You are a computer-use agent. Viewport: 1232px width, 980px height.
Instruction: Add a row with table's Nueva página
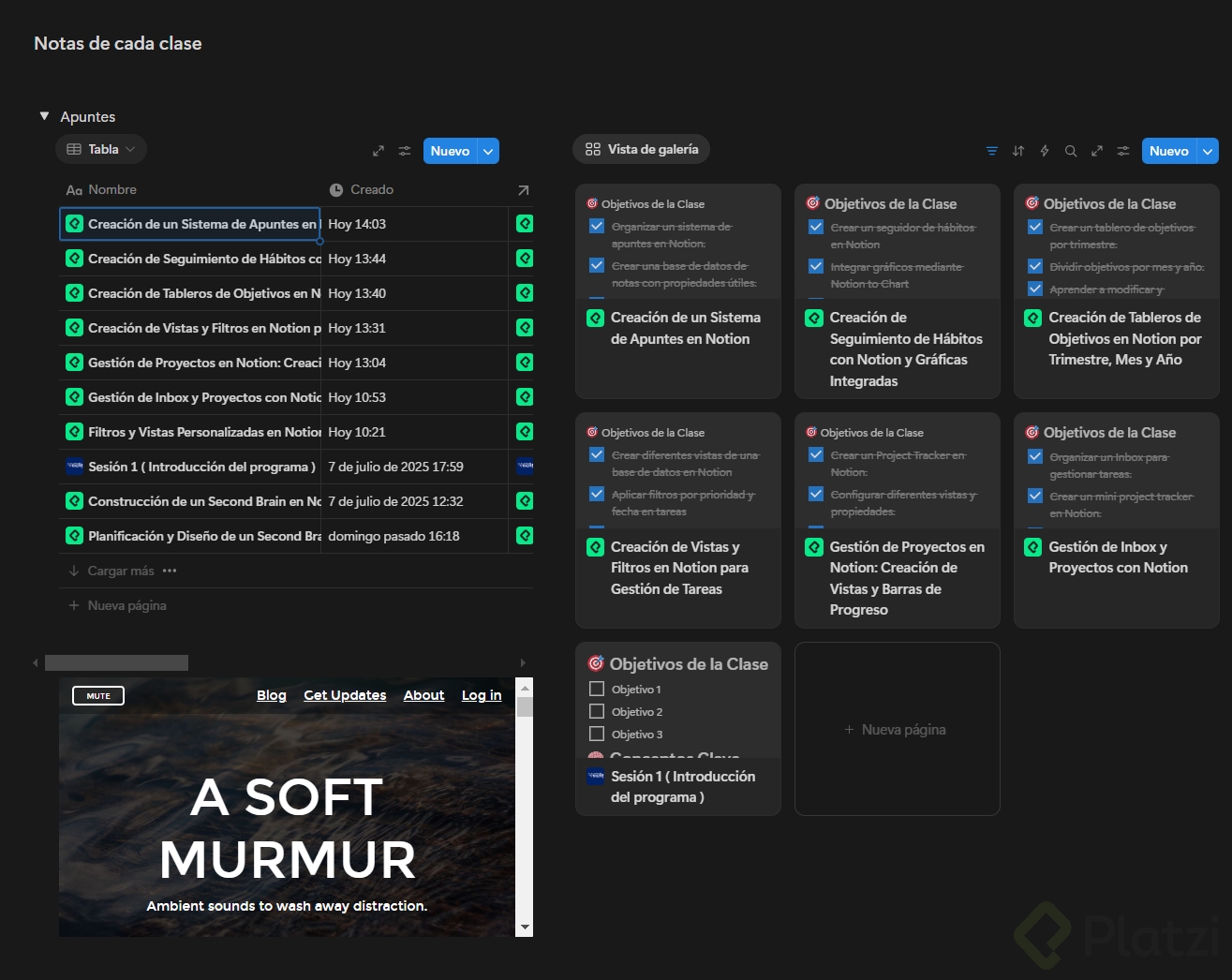117,605
